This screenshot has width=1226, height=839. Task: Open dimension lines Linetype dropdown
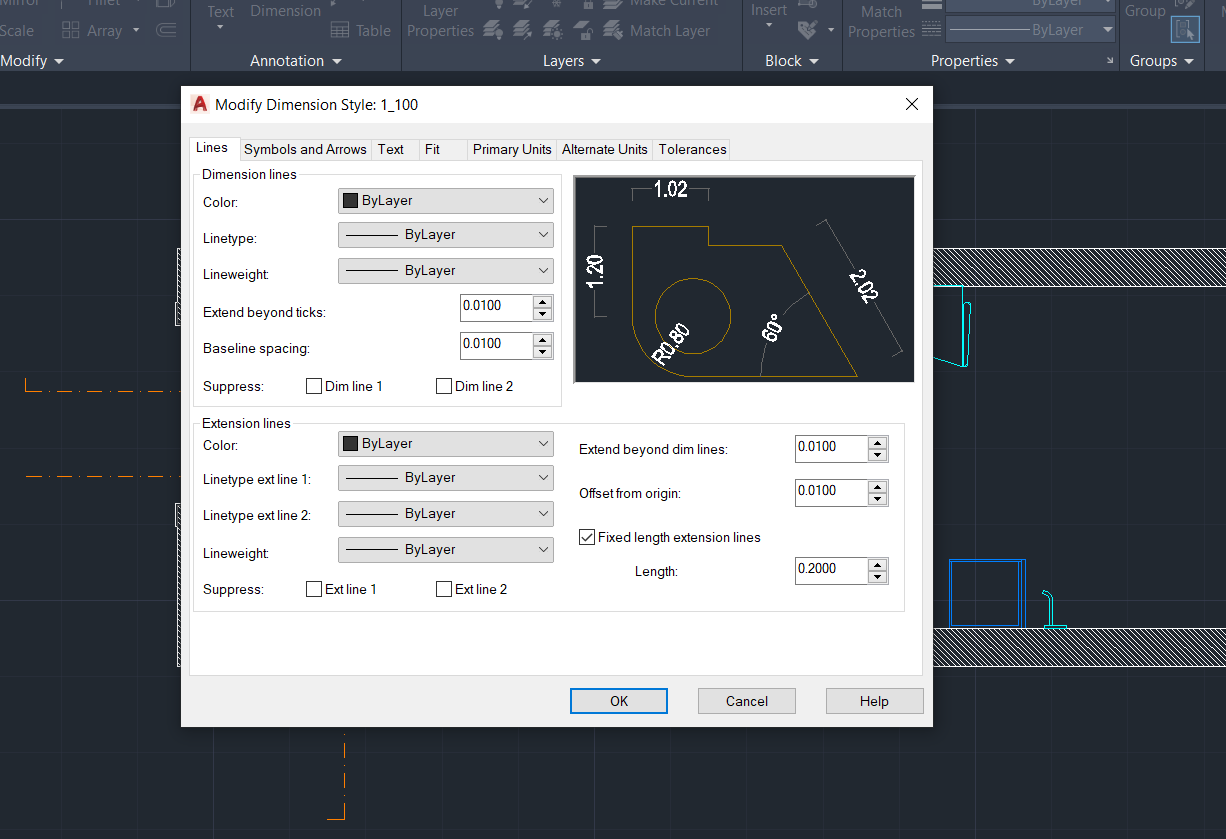pos(446,235)
